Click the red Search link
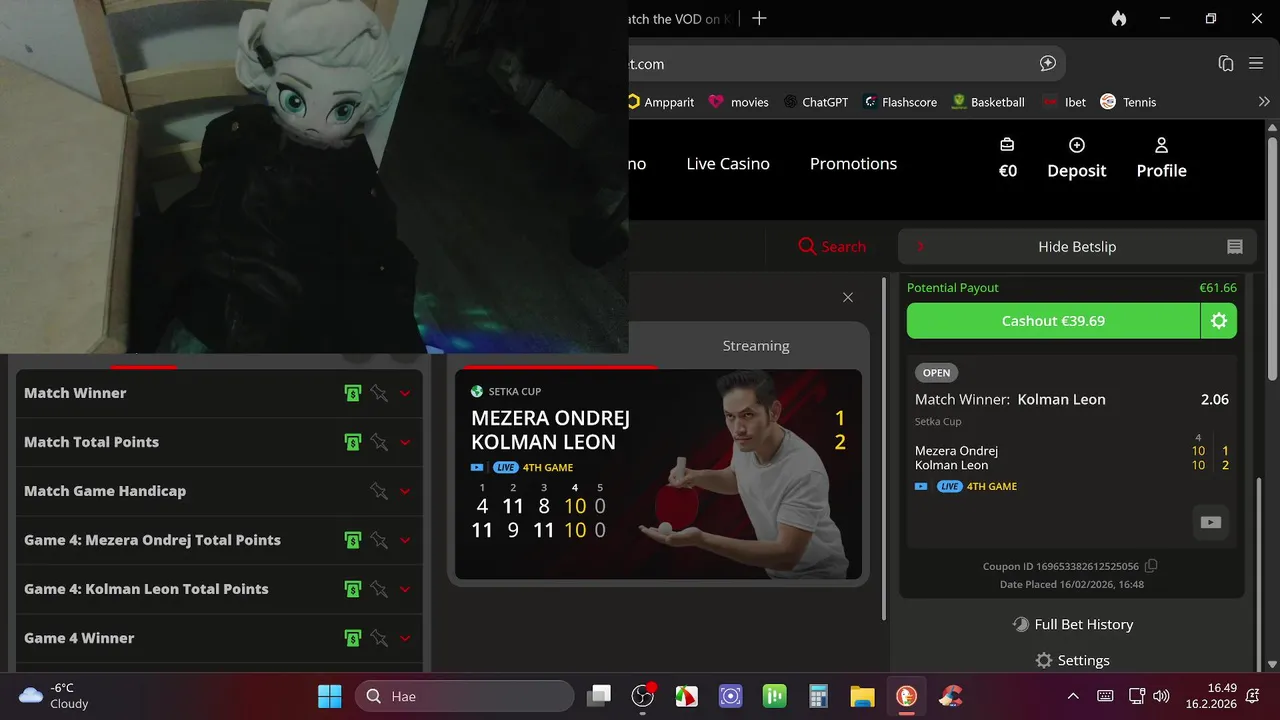This screenshot has width=1280, height=720. (832, 247)
